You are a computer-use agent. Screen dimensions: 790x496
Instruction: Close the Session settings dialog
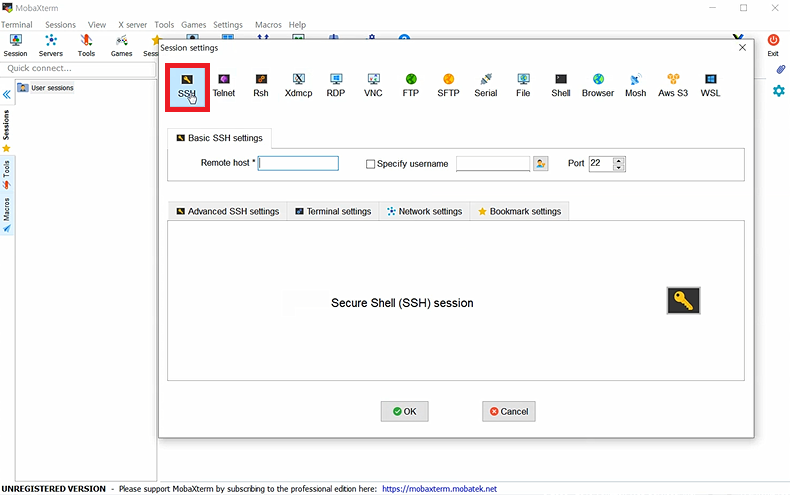coord(742,47)
